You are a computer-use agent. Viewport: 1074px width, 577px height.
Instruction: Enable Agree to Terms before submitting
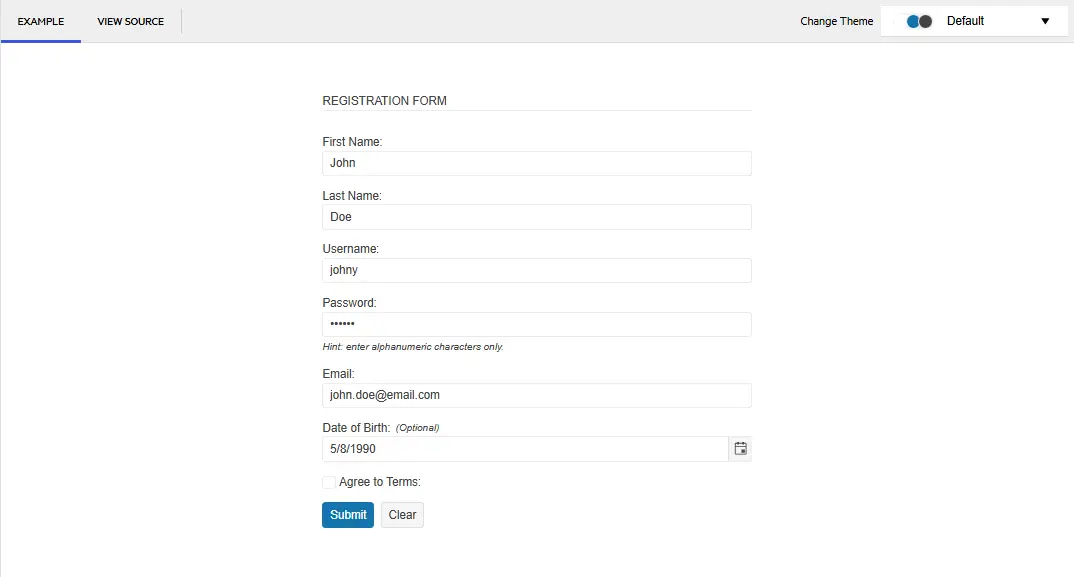[x=328, y=481]
